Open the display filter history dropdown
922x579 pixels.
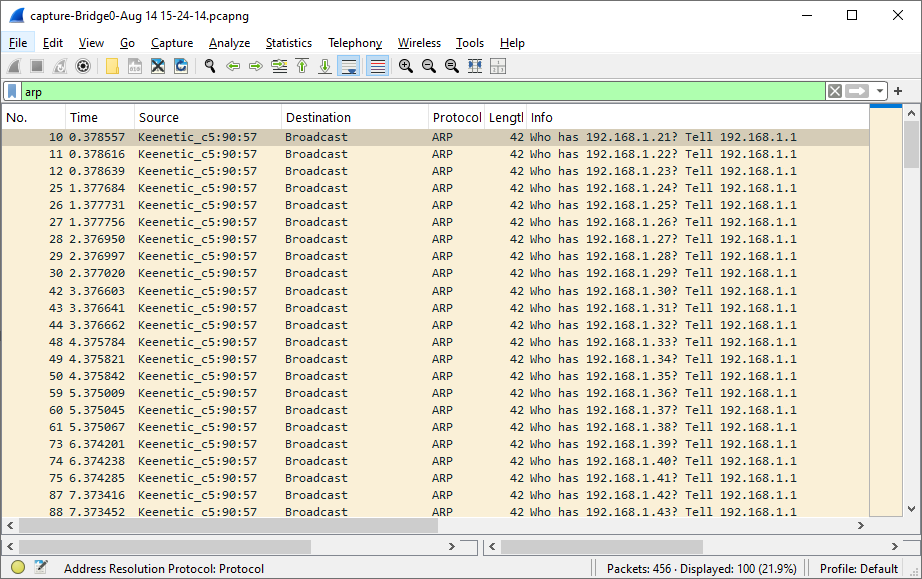click(x=880, y=91)
